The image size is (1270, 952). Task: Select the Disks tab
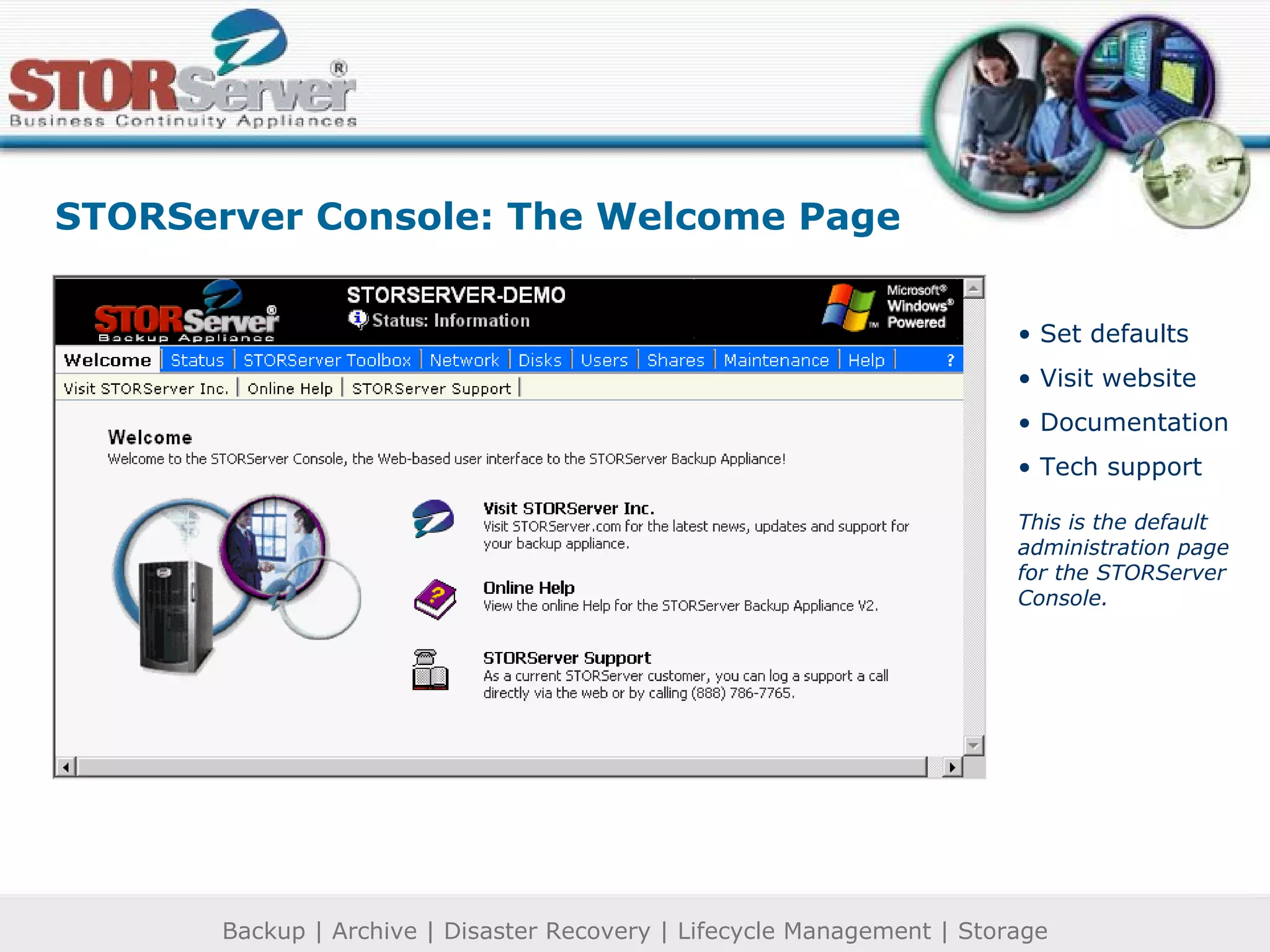coord(540,360)
